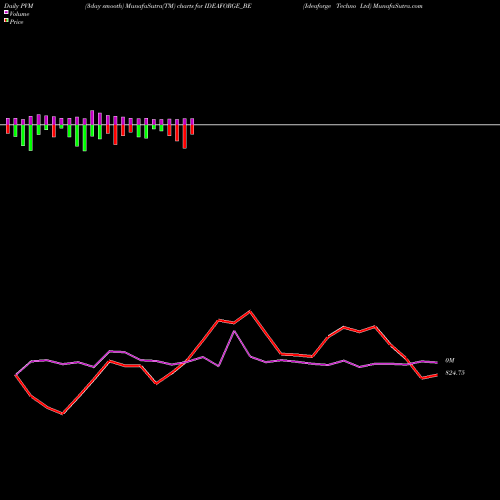Click the 824.75 price value label
This screenshot has height=500, width=500.
tap(455, 373)
